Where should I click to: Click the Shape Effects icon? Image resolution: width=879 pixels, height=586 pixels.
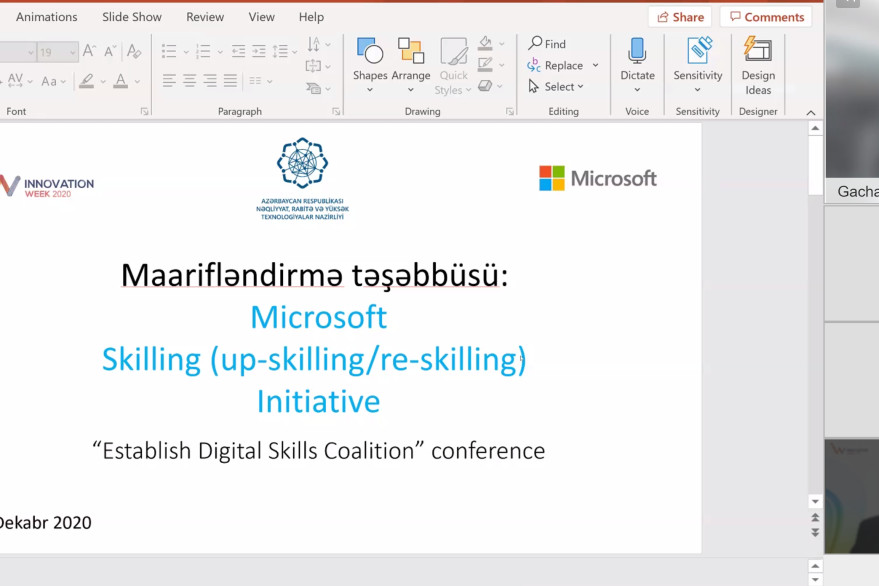(x=485, y=86)
